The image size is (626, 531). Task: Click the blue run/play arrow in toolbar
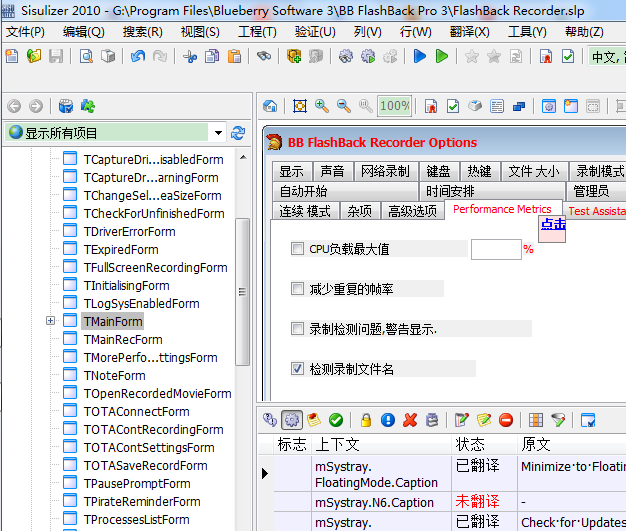tap(419, 56)
